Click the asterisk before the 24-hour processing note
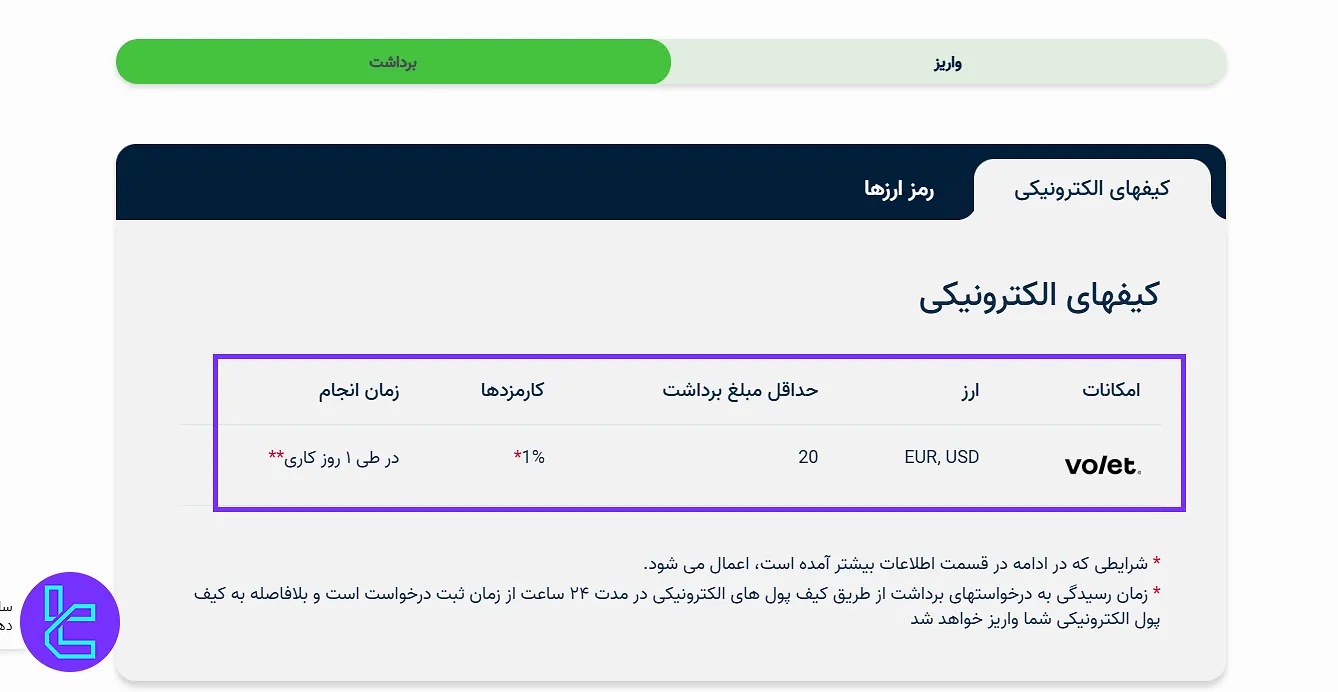Viewport: 1338px width, 692px height. pos(1157,592)
